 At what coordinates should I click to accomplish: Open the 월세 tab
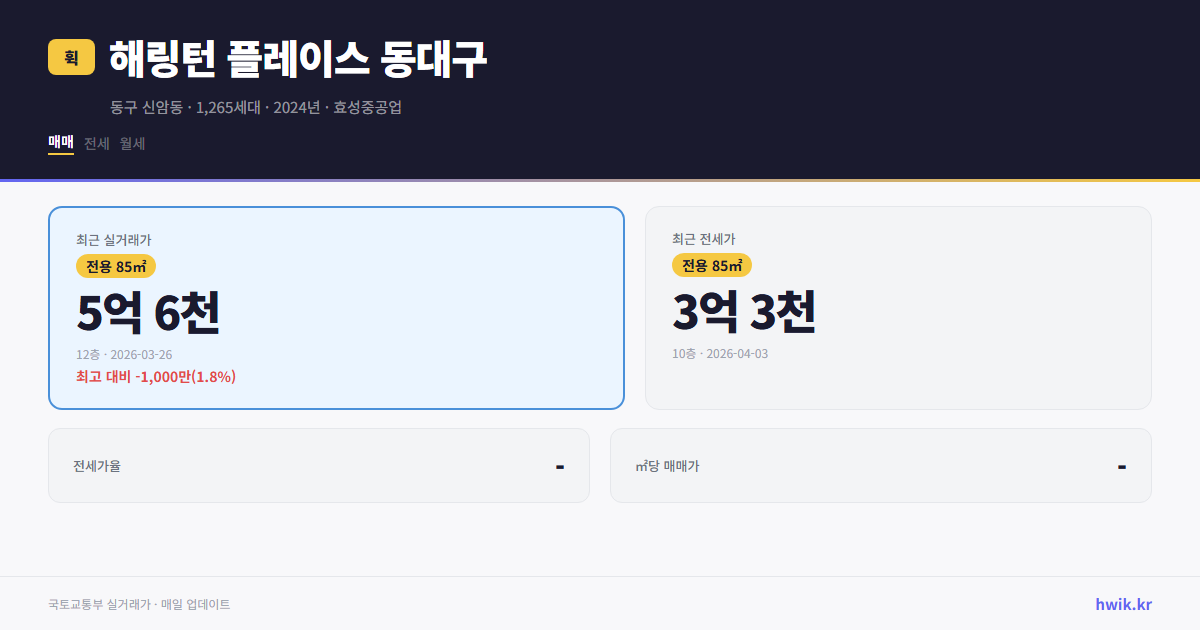[x=132, y=143]
